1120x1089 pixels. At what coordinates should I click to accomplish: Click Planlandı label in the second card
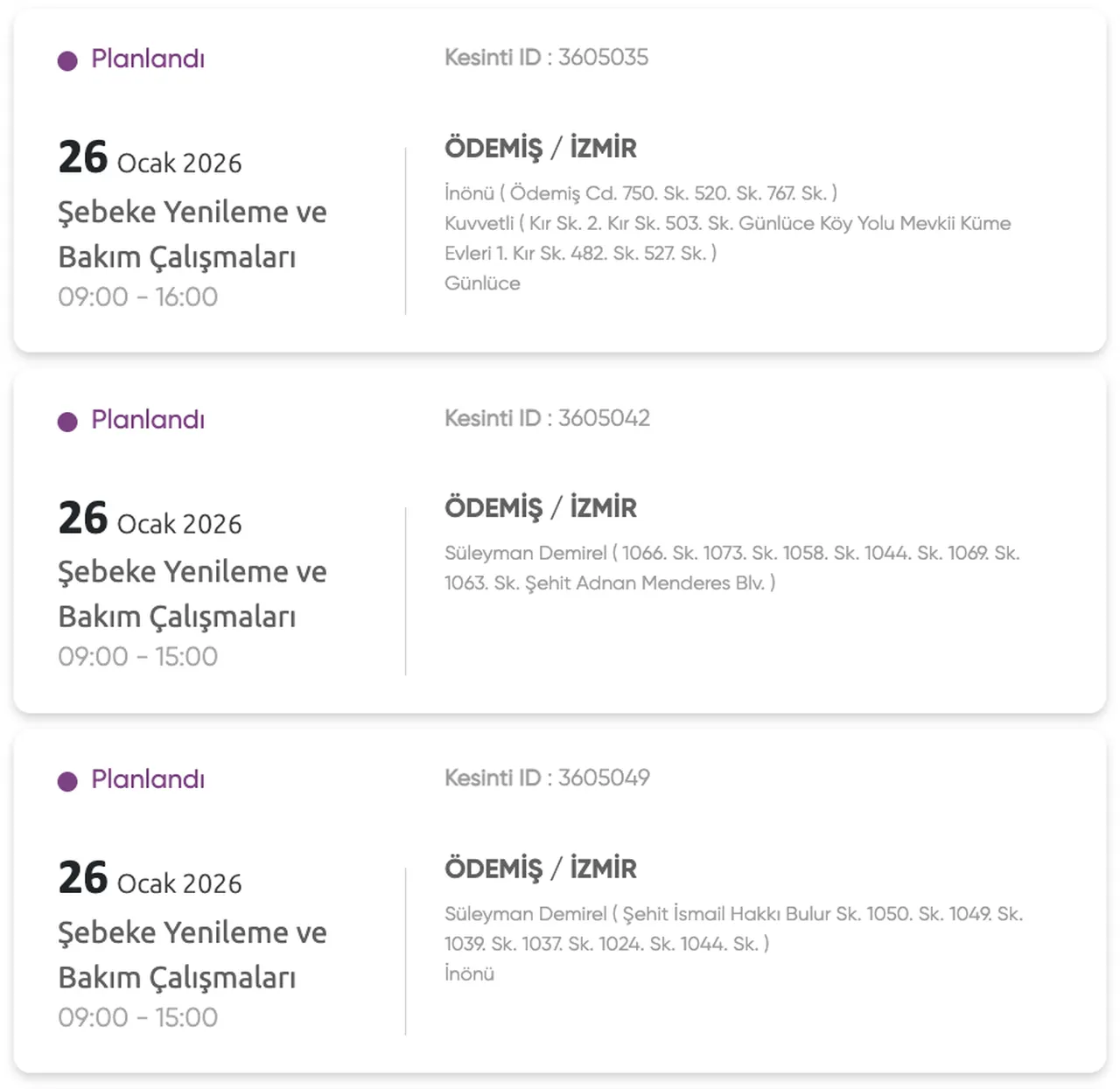click(x=148, y=420)
